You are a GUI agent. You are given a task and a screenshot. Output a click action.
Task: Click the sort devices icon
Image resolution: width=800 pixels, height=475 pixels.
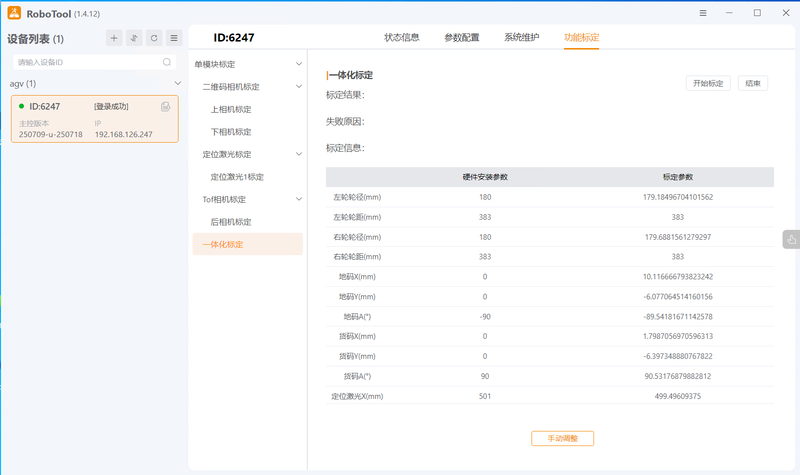(134, 38)
